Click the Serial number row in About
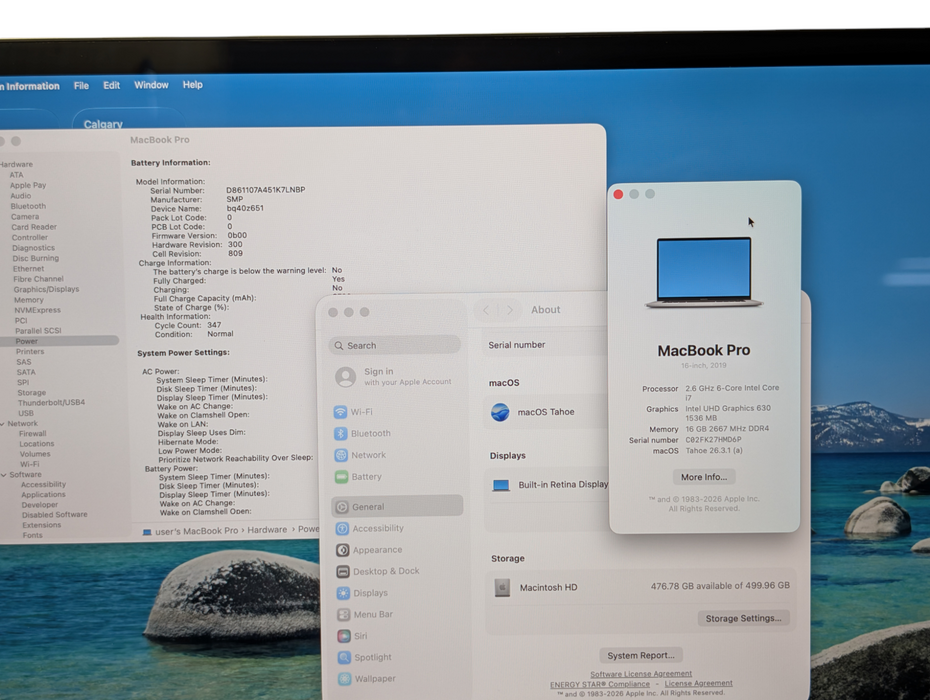 pos(544,345)
